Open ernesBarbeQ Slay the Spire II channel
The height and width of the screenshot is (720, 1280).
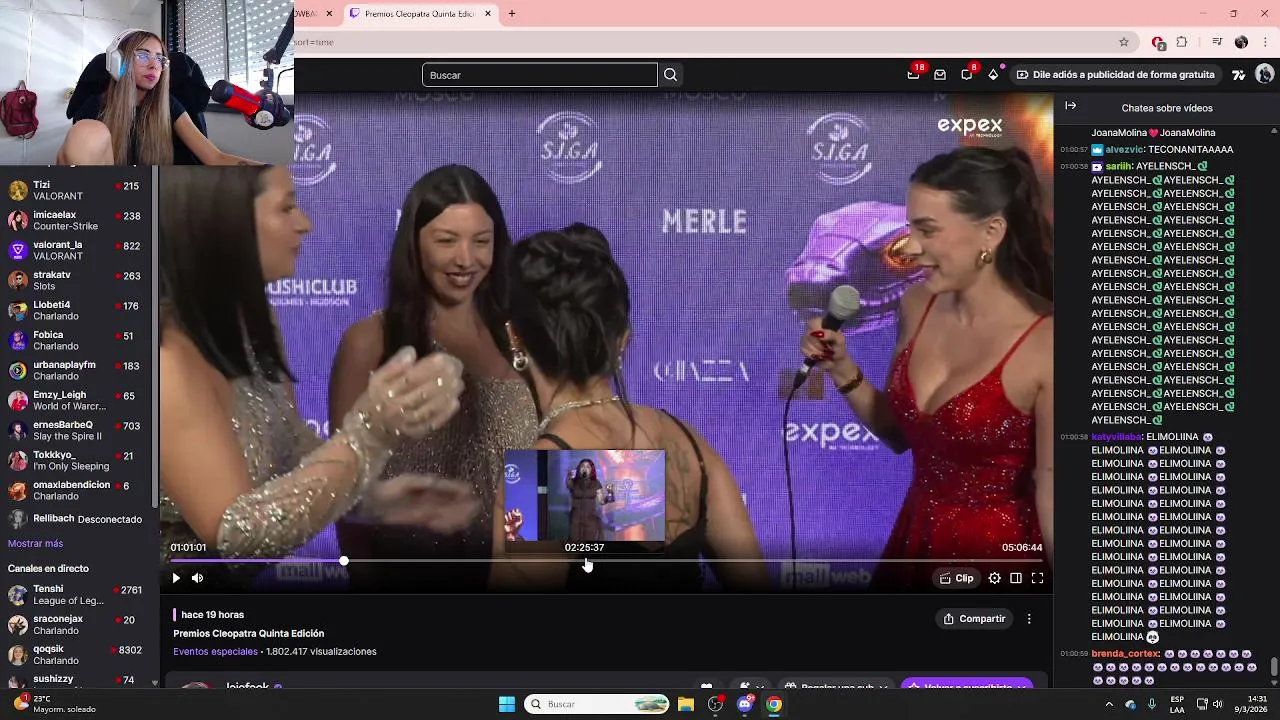[76, 431]
